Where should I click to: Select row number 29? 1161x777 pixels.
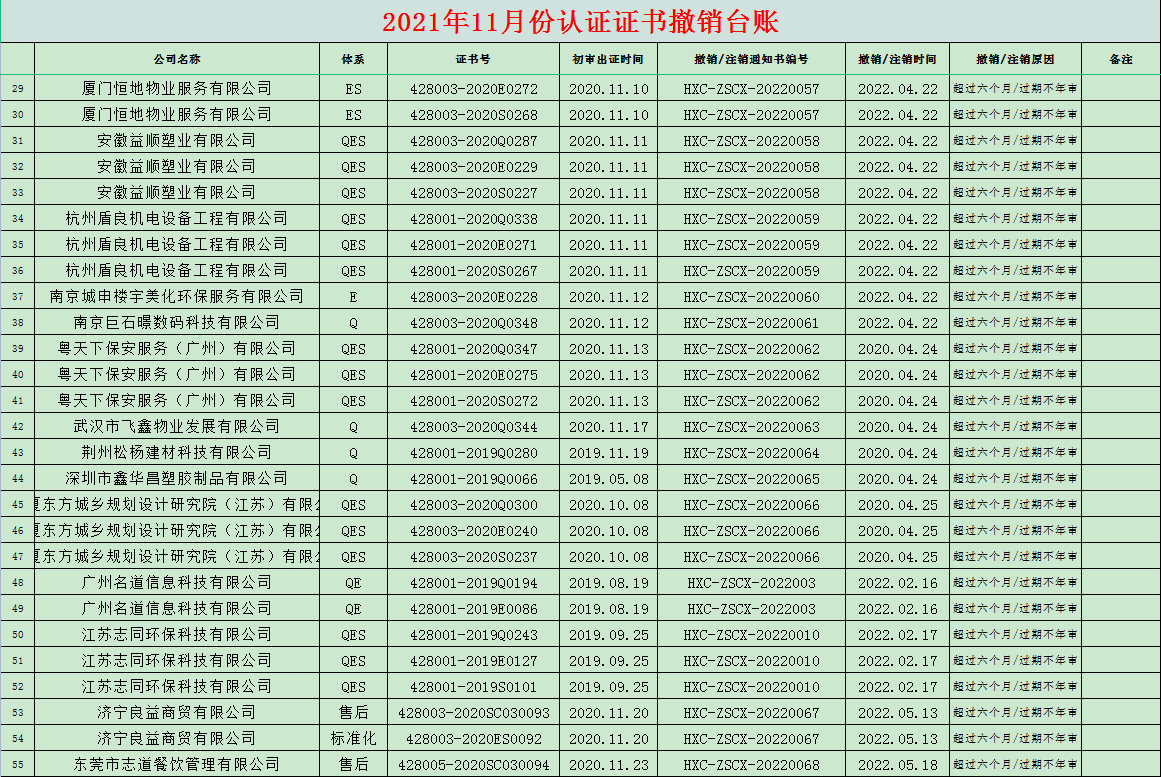click(x=17, y=89)
